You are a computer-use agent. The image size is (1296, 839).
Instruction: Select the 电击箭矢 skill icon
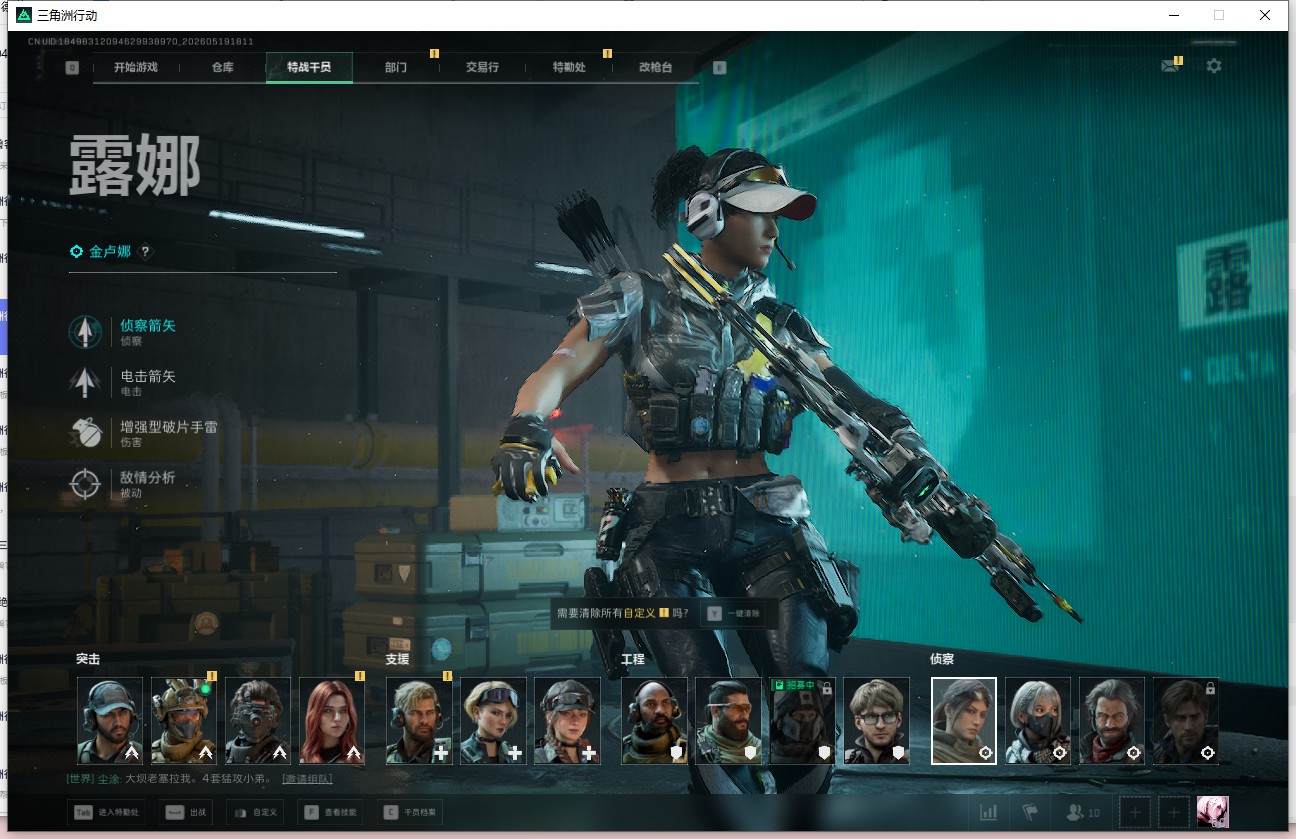pos(85,382)
